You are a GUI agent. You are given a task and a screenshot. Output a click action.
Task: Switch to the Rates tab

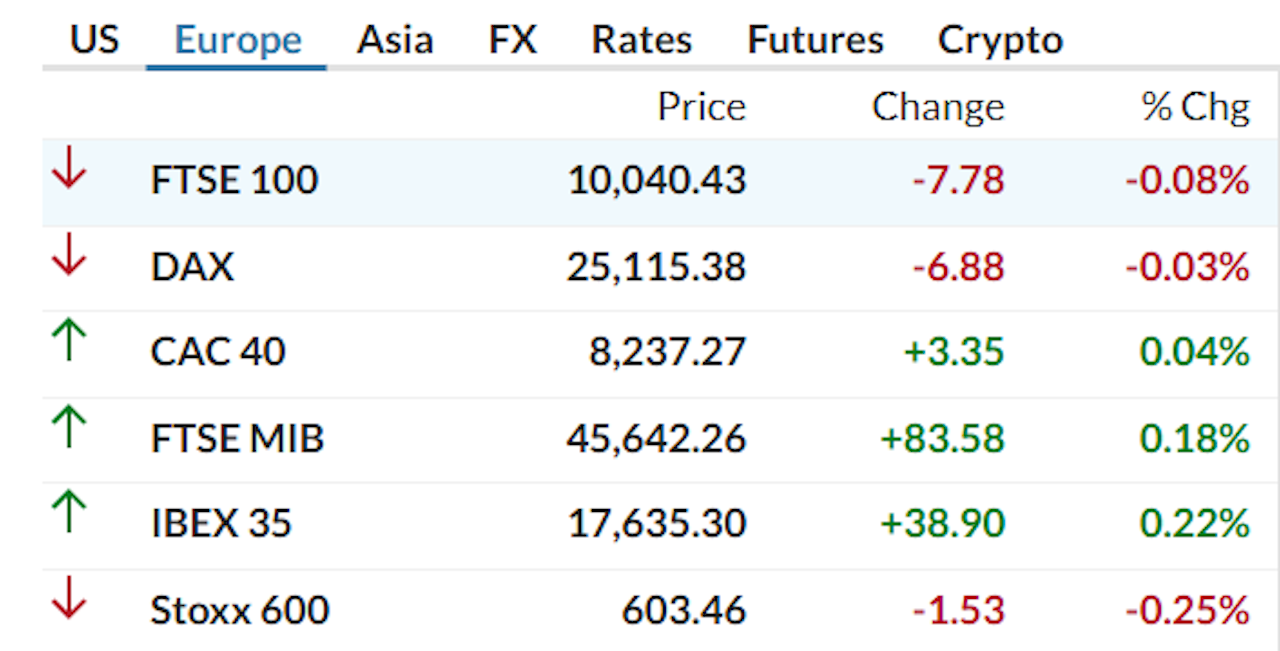click(641, 40)
